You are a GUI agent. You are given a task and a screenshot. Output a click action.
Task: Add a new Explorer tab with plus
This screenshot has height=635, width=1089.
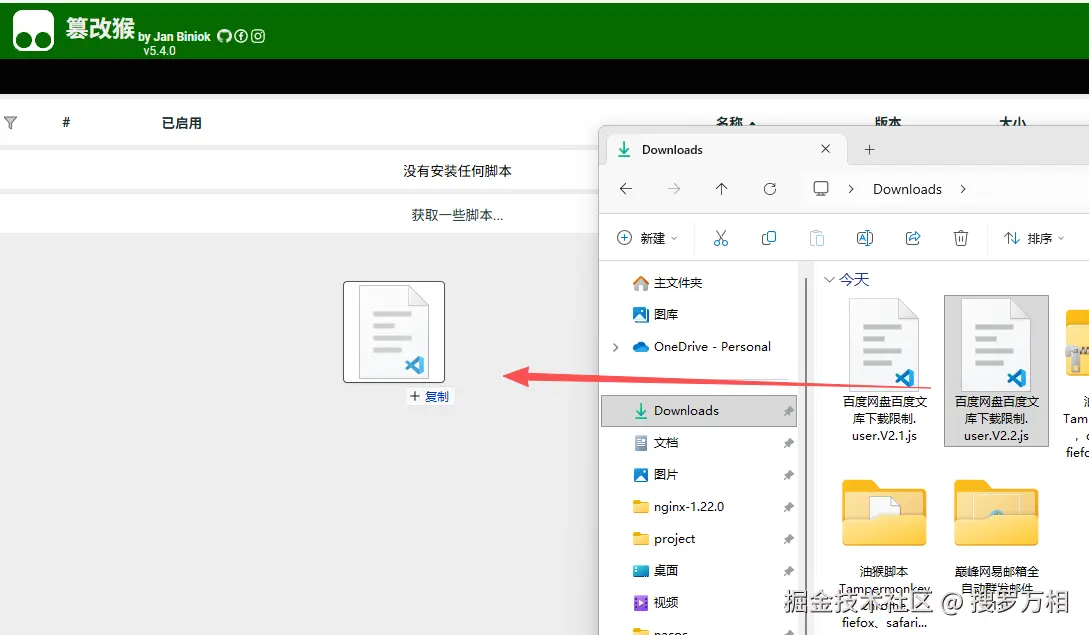tap(869, 149)
